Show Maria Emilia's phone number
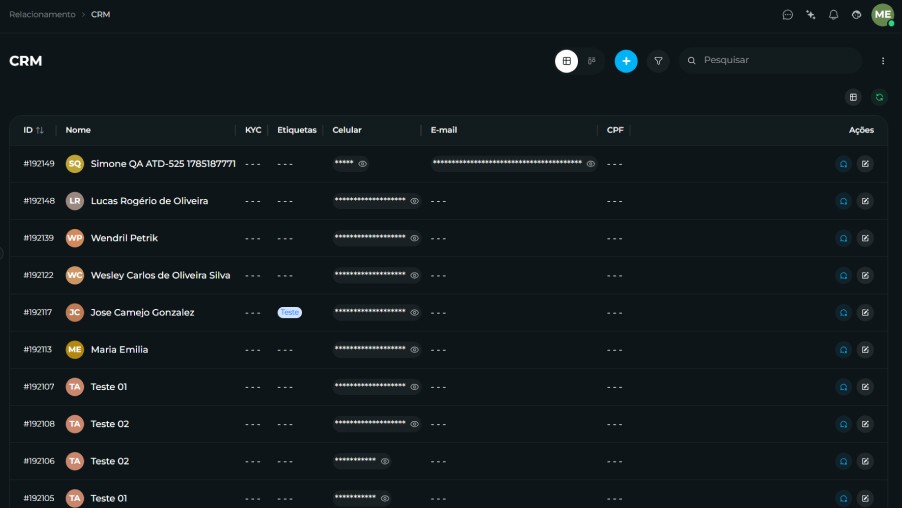Image resolution: width=902 pixels, height=508 pixels. [414, 350]
